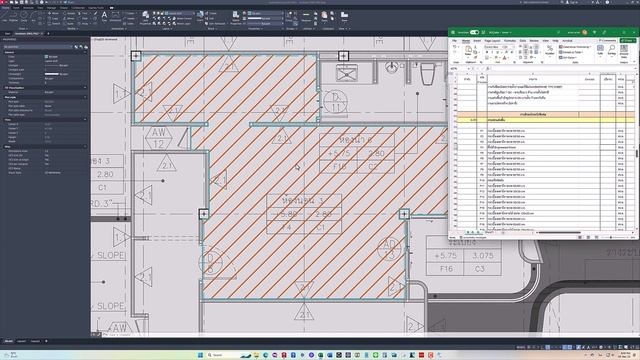640x360 pixels.
Task: Click the Insert block icon
Action: [x=200, y=16]
